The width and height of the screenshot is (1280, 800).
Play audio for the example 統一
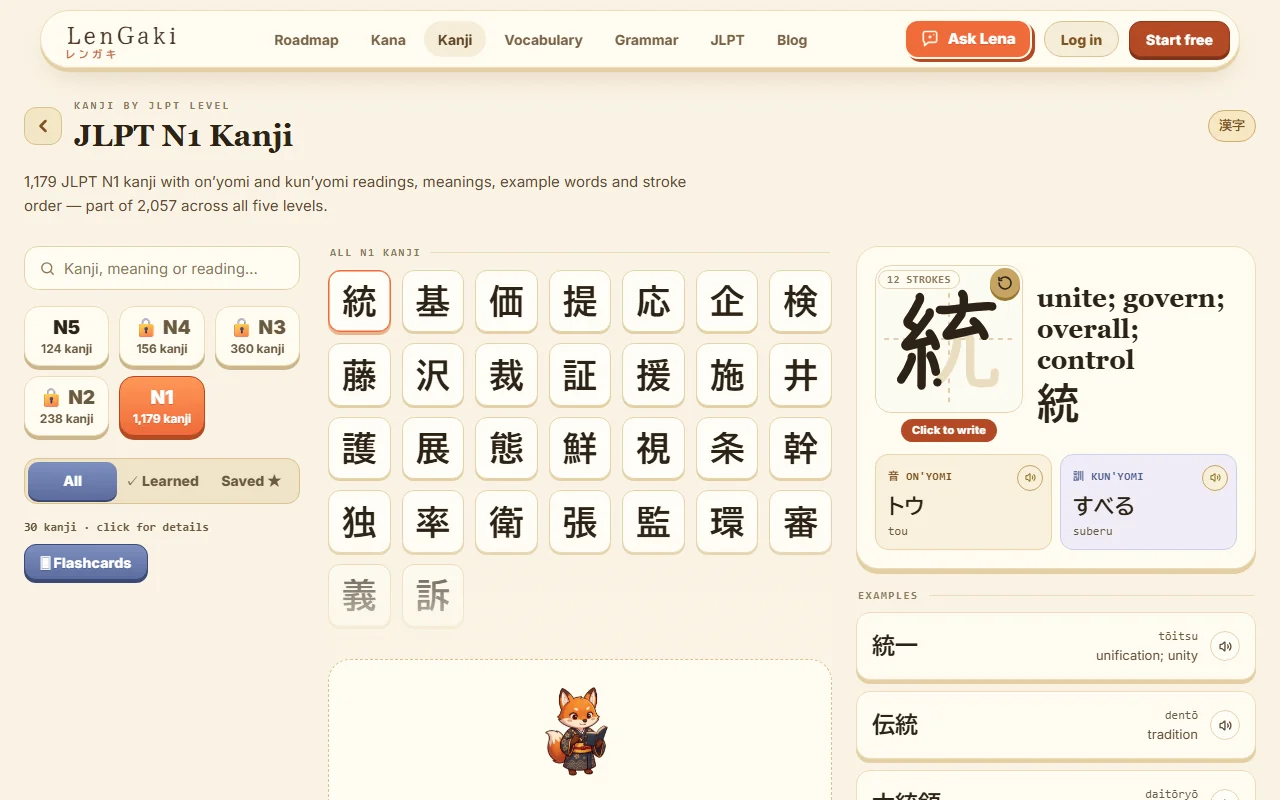pyautogui.click(x=1225, y=646)
